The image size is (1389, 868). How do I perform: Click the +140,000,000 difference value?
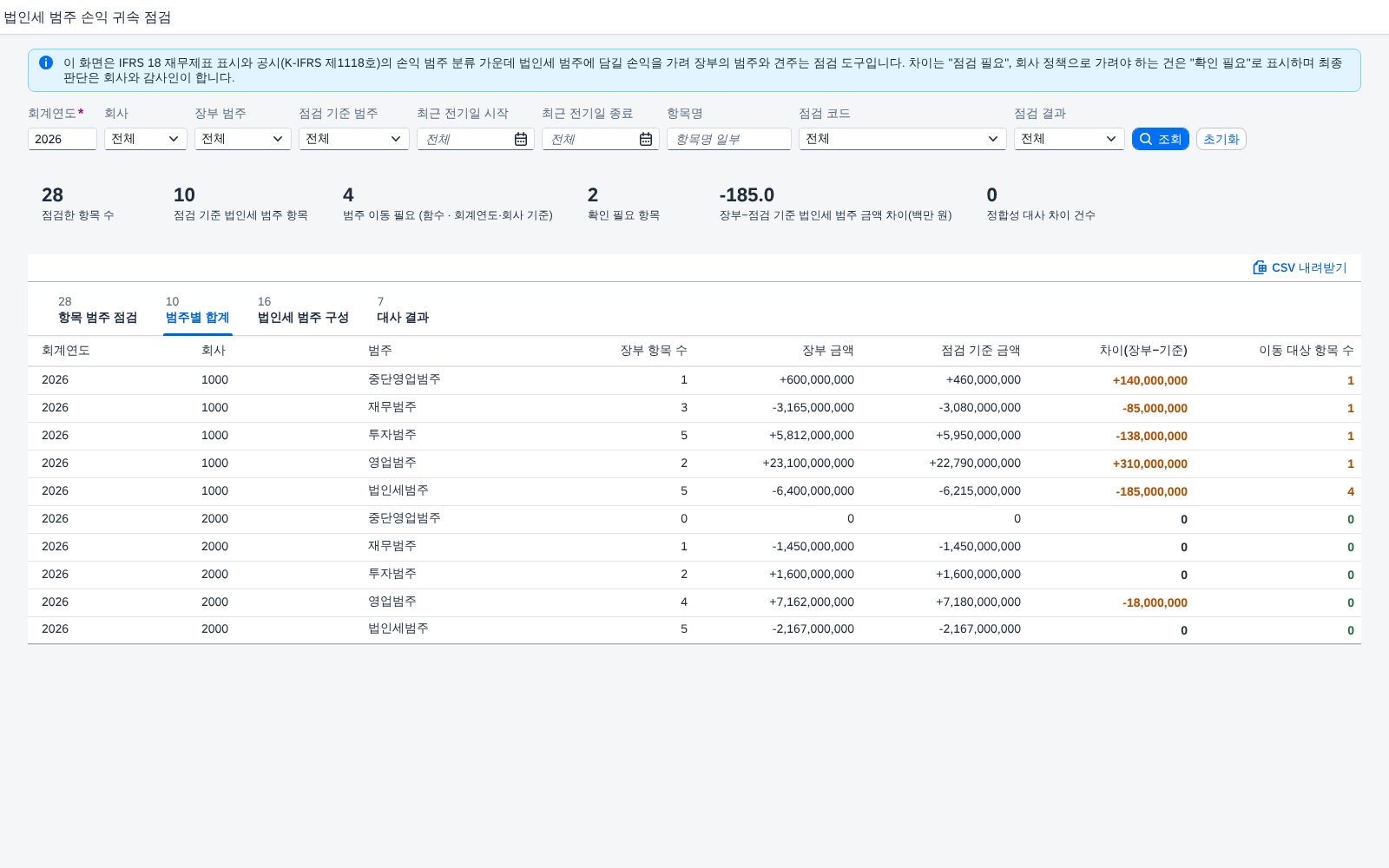pyautogui.click(x=1150, y=380)
